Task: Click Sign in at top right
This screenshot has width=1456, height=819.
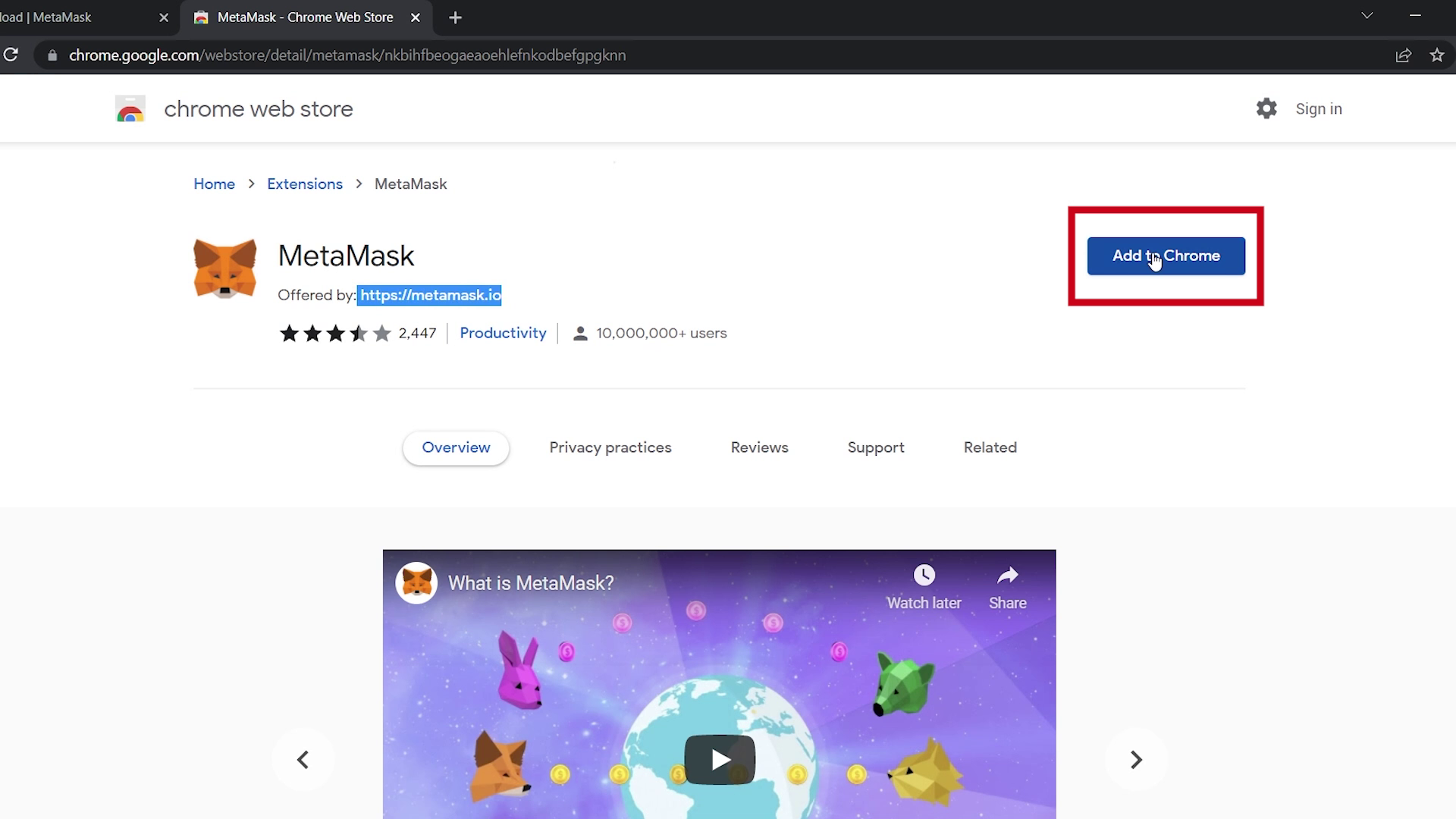Action: [1318, 108]
